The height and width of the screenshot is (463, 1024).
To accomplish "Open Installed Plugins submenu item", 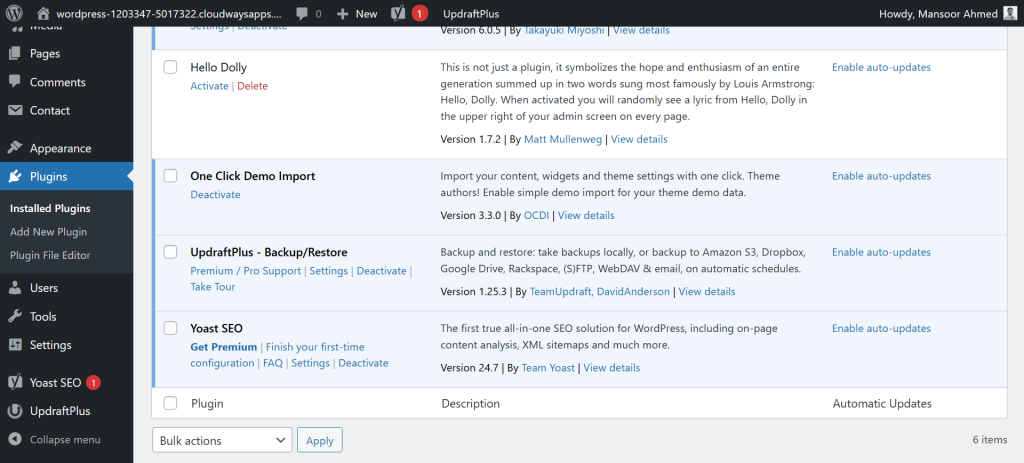I will (50, 209).
